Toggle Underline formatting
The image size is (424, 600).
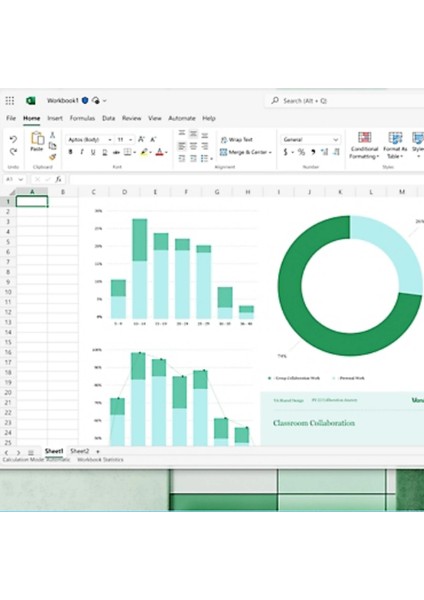(x=93, y=152)
